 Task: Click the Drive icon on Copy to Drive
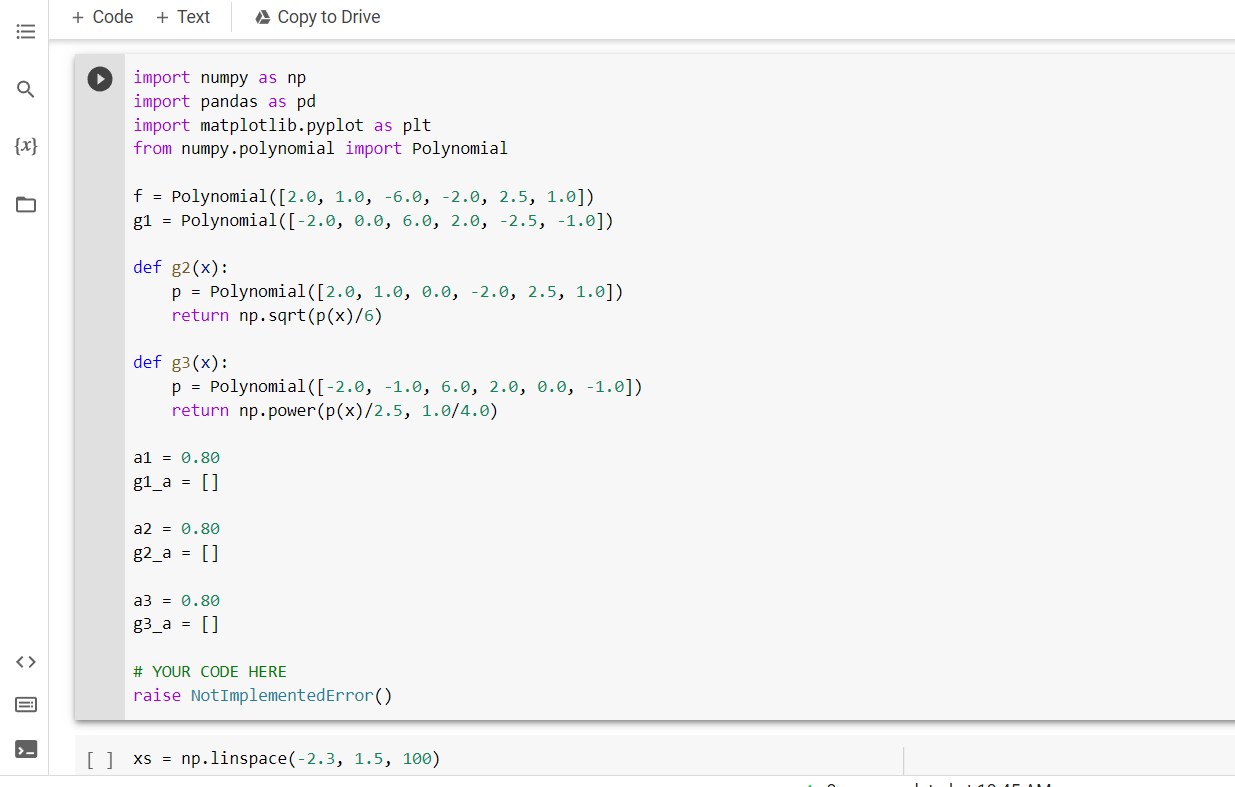click(x=262, y=17)
